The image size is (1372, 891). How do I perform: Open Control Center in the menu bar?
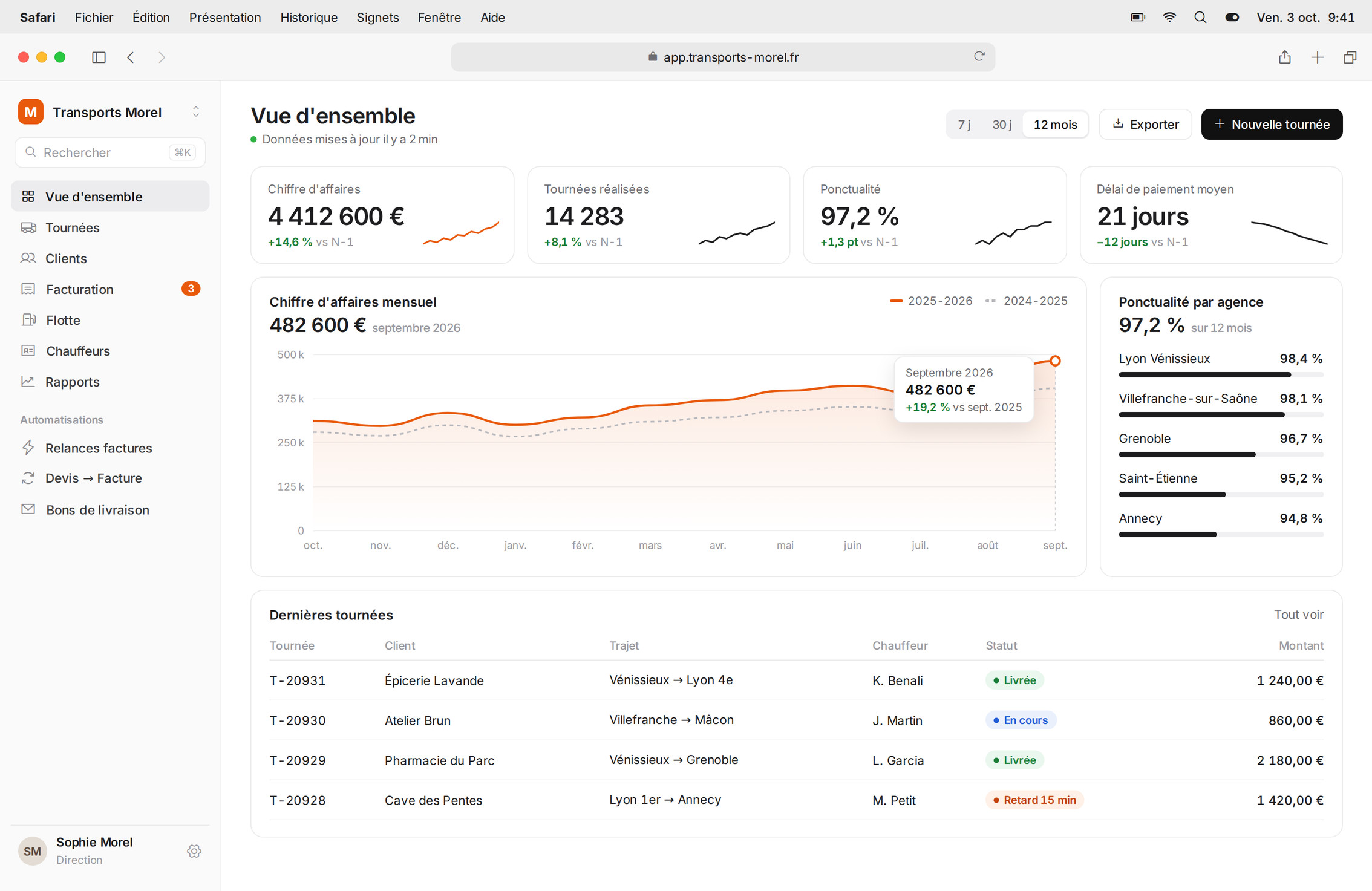coord(1232,18)
